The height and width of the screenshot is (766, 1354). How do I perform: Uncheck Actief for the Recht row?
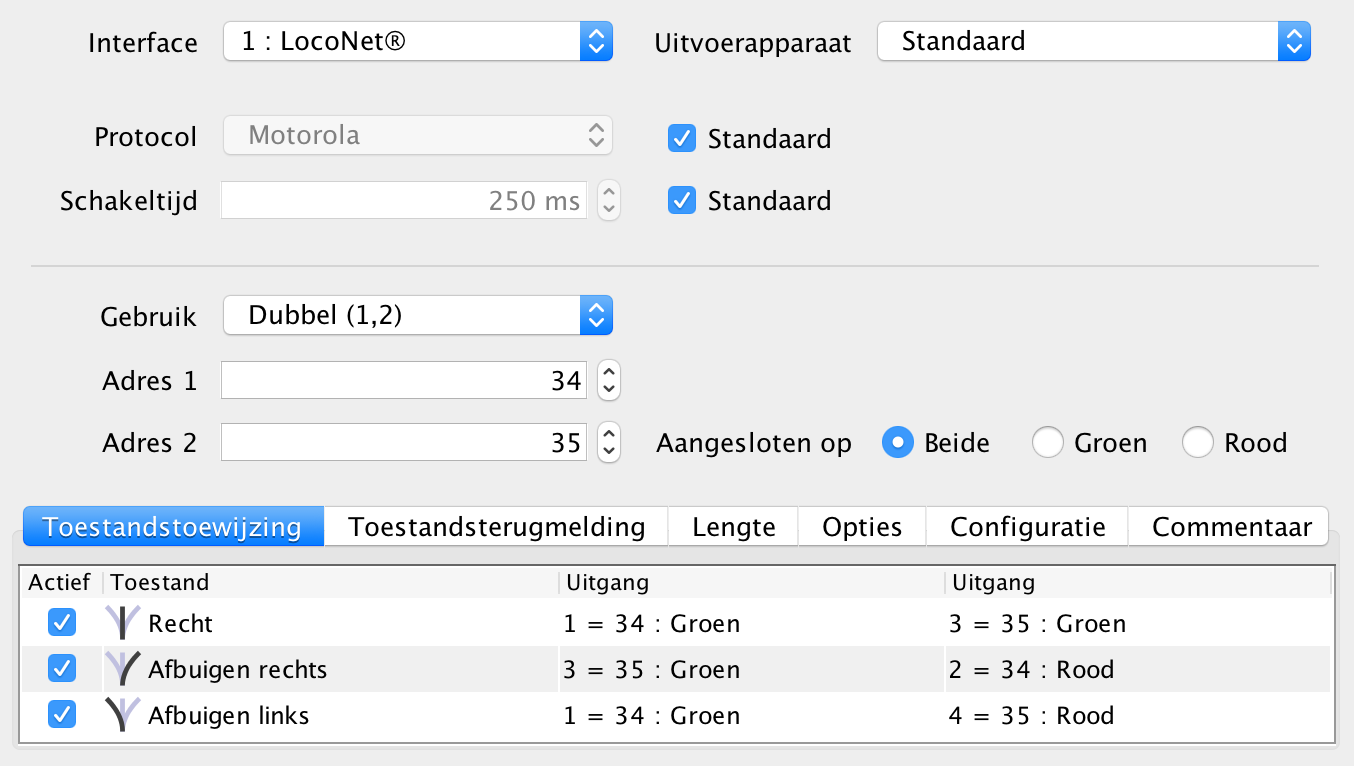tap(62, 623)
